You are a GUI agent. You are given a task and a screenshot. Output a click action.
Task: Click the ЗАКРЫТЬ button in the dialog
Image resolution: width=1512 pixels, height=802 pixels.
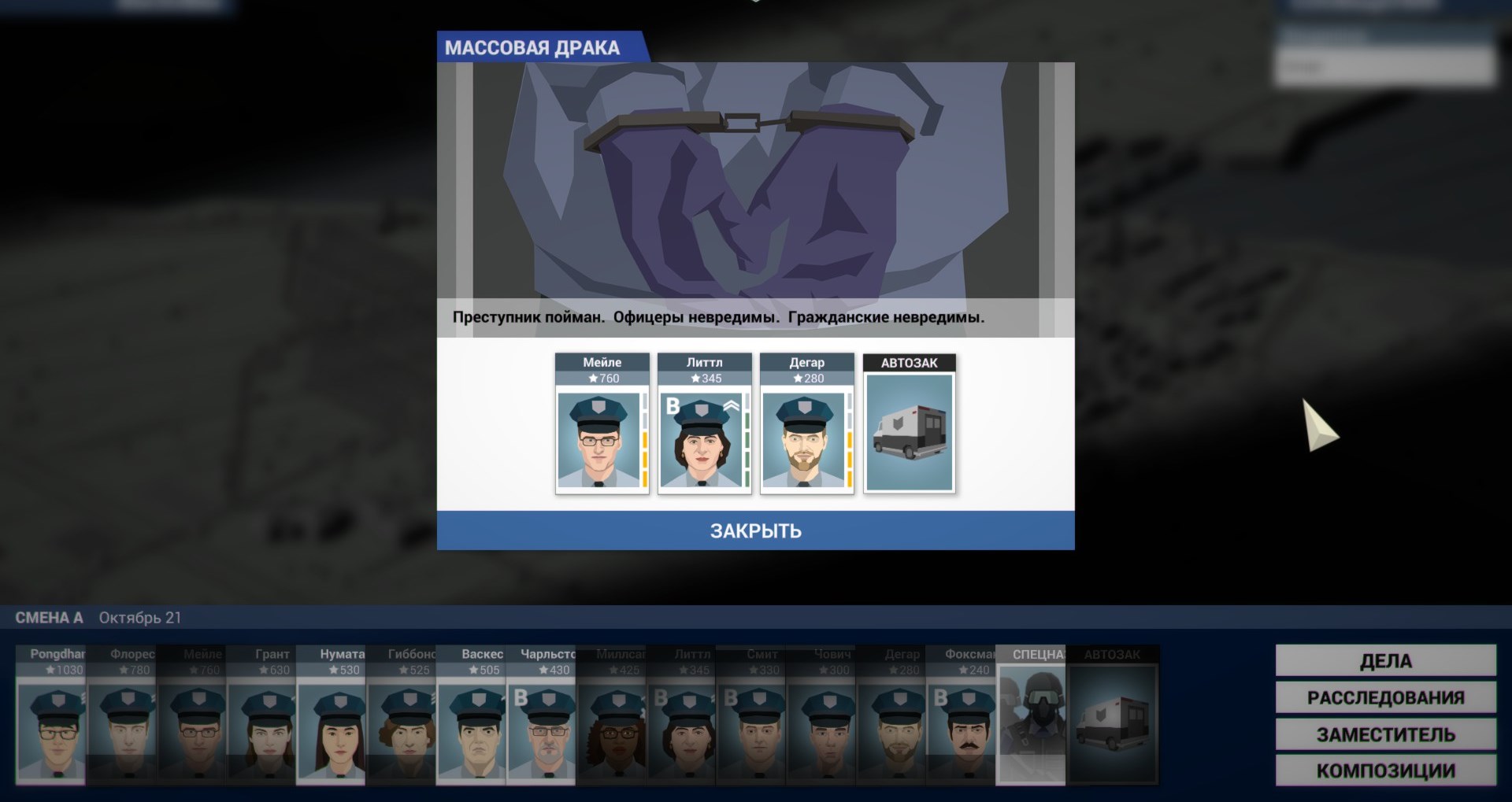(x=755, y=530)
